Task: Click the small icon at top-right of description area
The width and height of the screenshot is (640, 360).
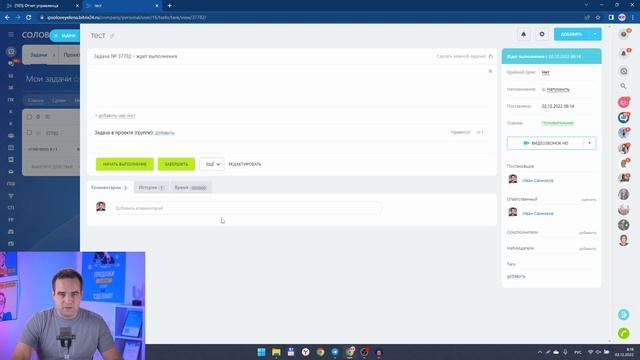Action: (490, 71)
